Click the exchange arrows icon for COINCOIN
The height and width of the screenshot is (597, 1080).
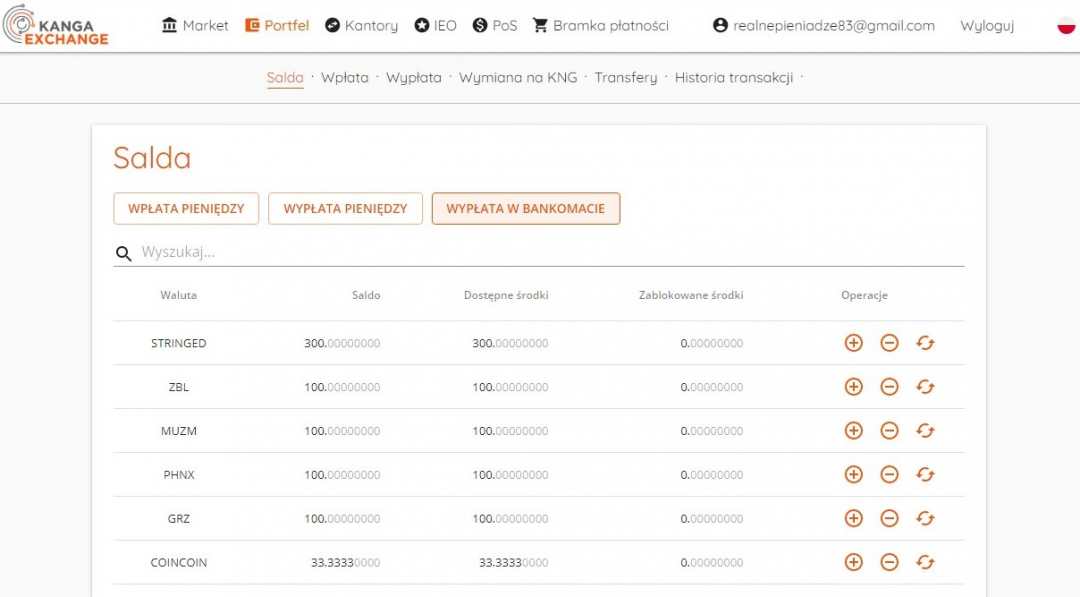coord(925,563)
